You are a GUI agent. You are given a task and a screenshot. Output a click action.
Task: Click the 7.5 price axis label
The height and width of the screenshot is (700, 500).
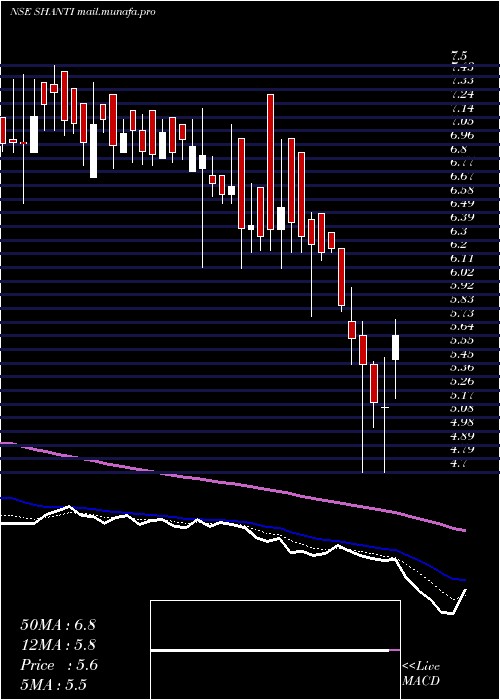pos(459,57)
